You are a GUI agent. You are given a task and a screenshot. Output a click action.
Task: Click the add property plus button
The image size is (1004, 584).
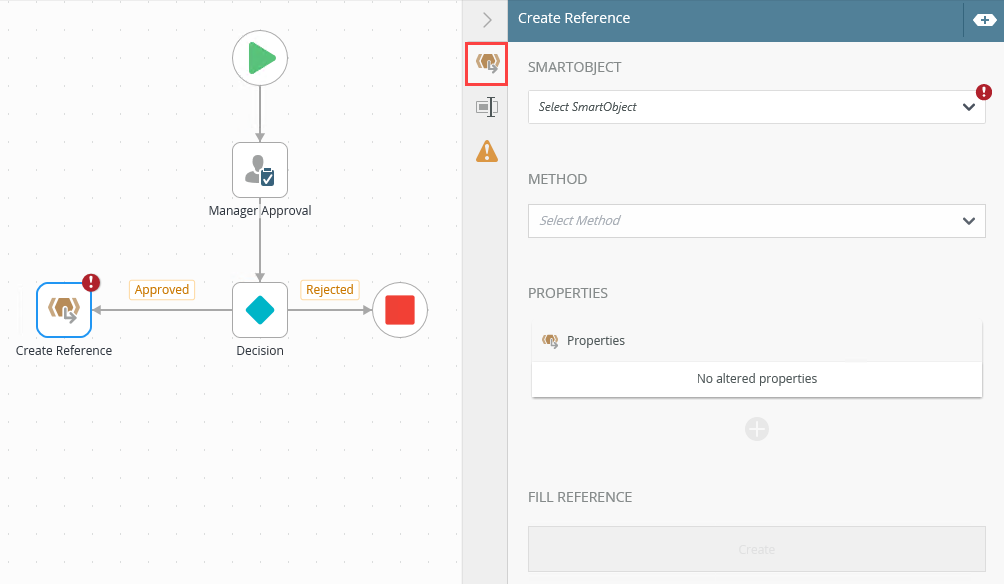click(757, 429)
